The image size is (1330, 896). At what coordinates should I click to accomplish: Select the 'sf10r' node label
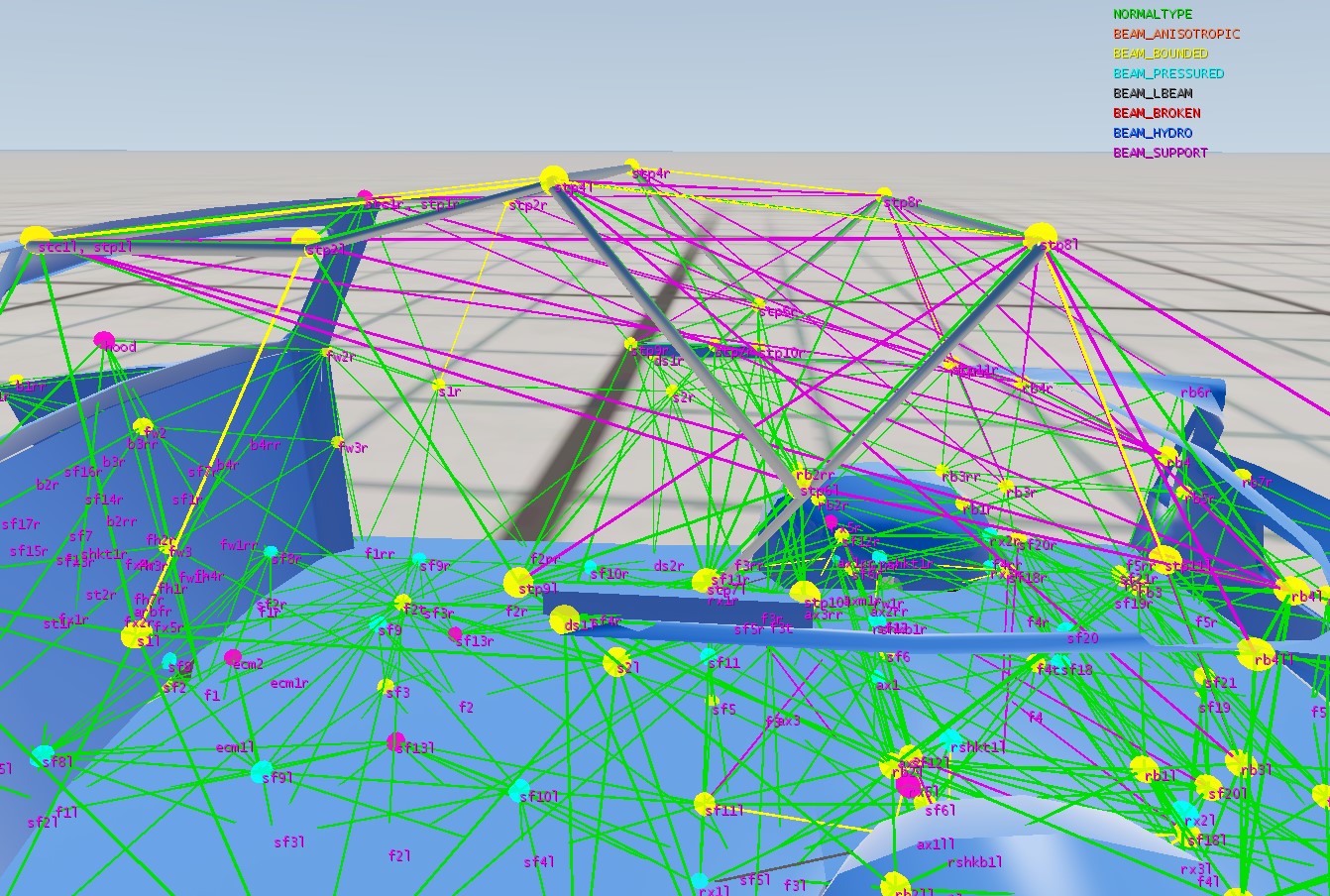click(x=610, y=574)
